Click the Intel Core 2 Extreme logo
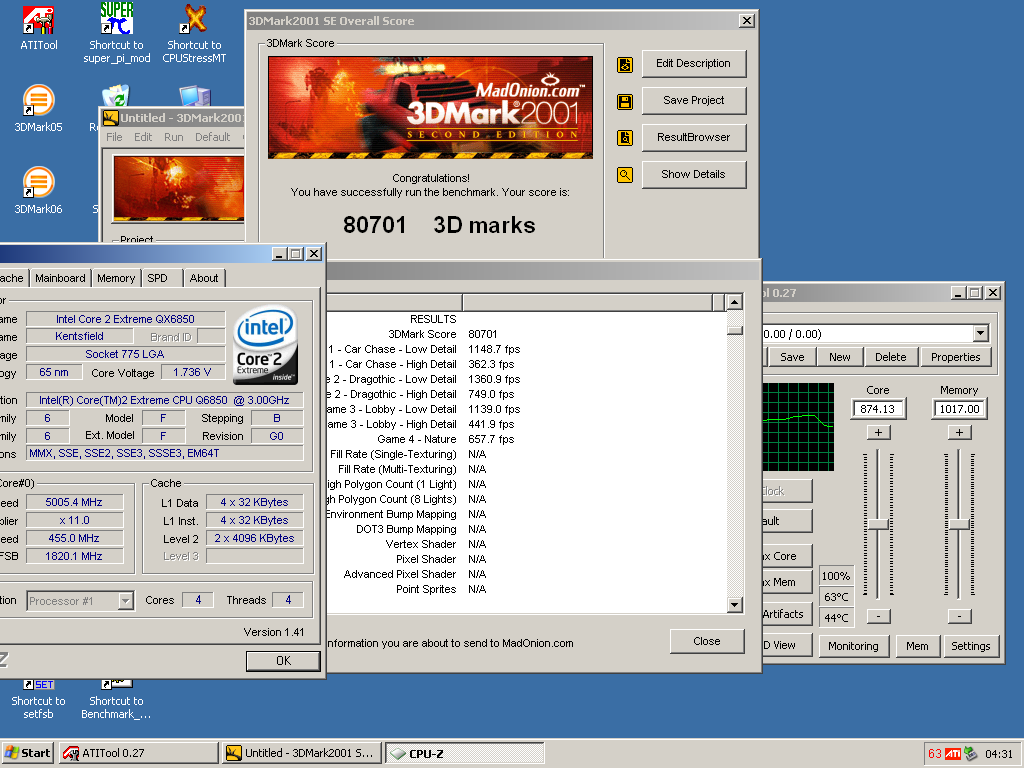Screen dimensions: 1024x768 coord(266,345)
